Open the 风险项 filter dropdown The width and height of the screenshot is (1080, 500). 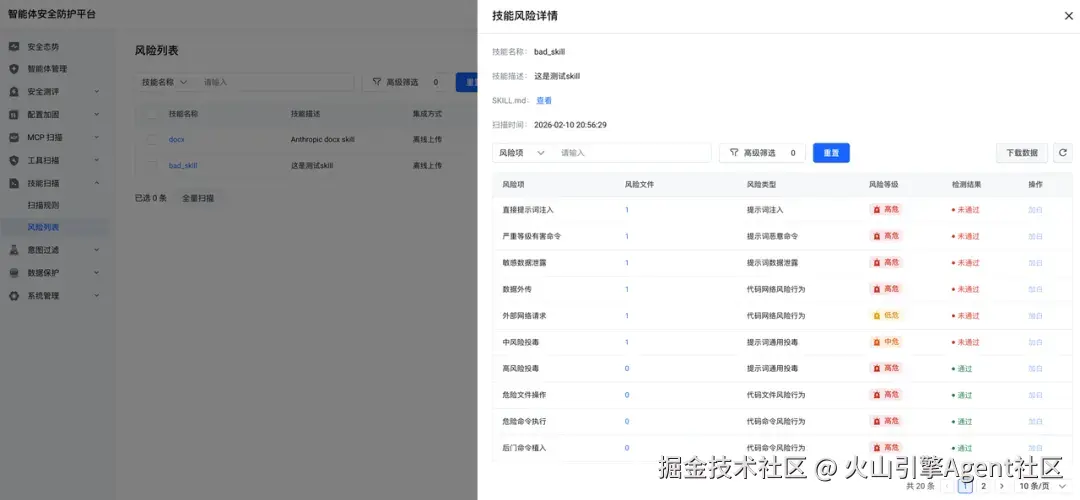(523, 153)
